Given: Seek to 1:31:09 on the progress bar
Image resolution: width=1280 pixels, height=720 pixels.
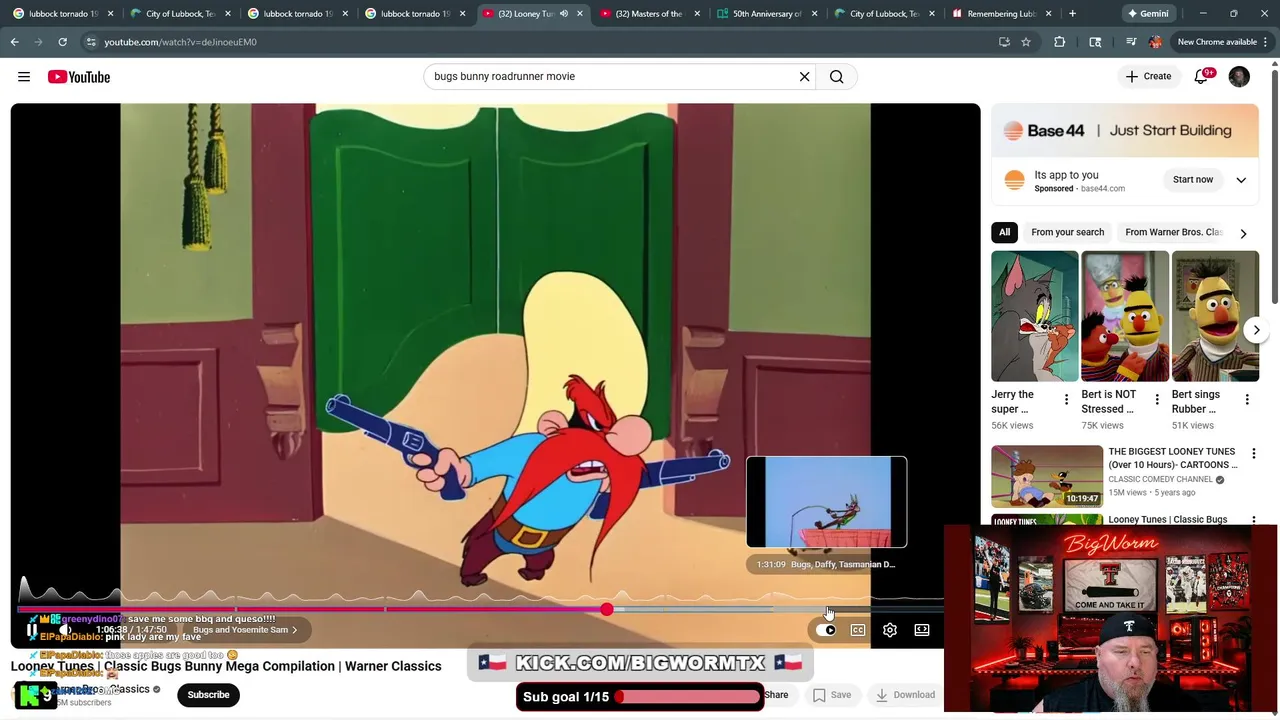Looking at the screenshot, I should (x=827, y=609).
